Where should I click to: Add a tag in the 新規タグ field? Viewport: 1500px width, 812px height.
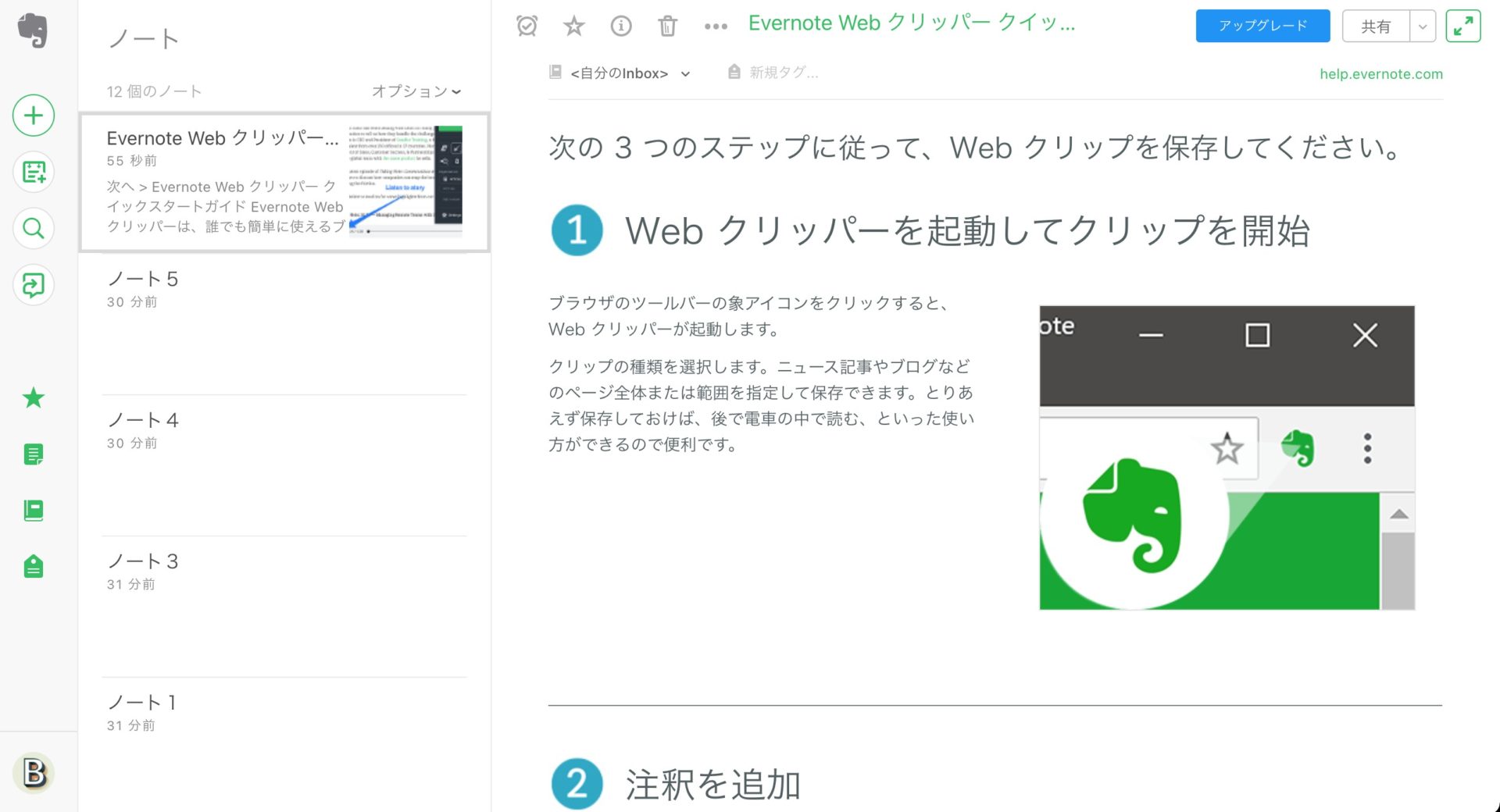coord(784,73)
